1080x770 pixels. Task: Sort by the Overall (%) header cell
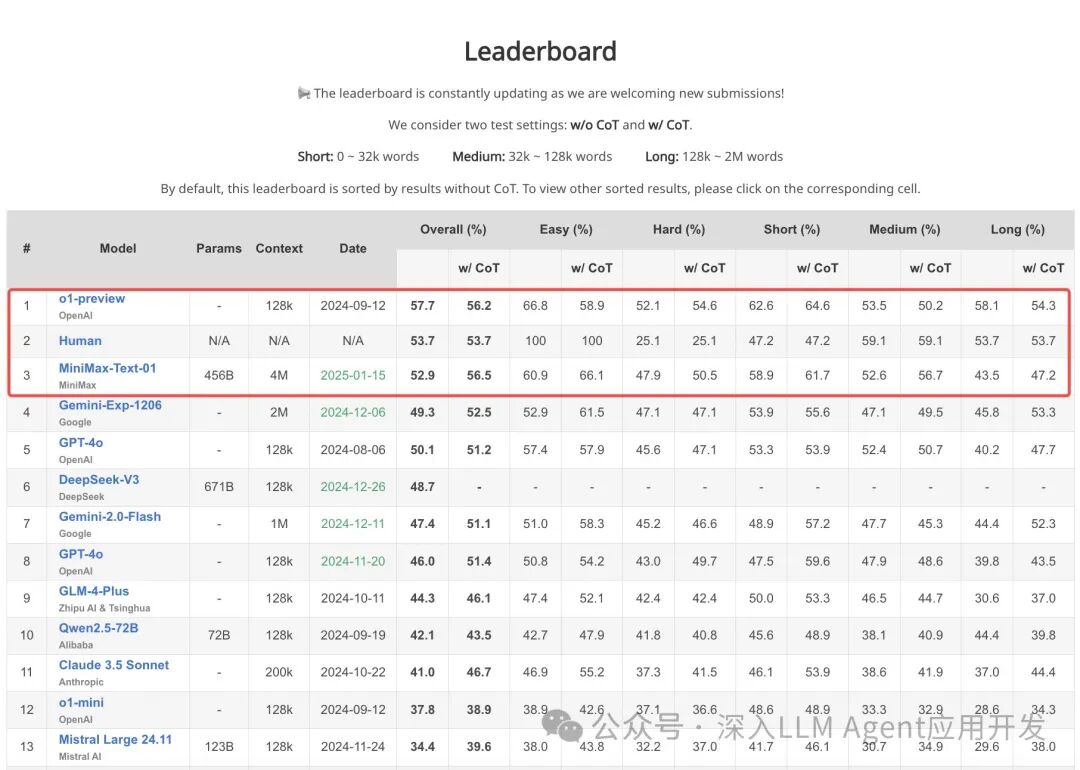453,229
